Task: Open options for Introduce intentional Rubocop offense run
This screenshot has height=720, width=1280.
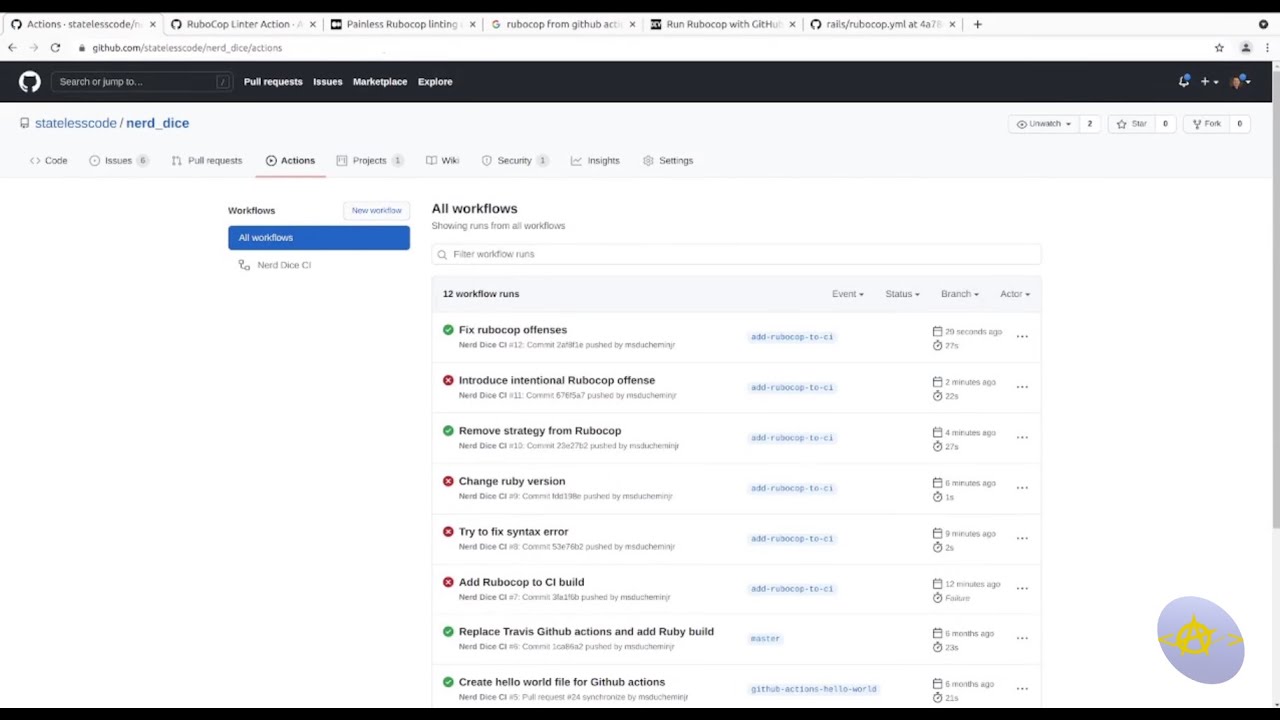Action: tap(1022, 387)
